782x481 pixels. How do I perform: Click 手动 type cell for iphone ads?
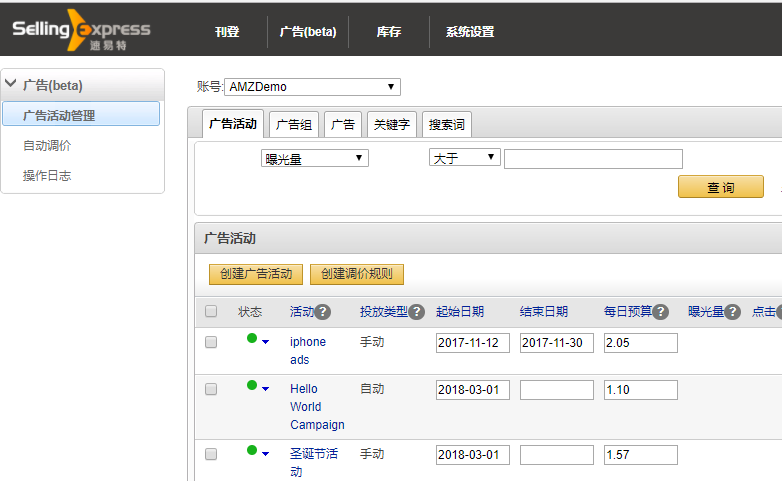(372, 342)
